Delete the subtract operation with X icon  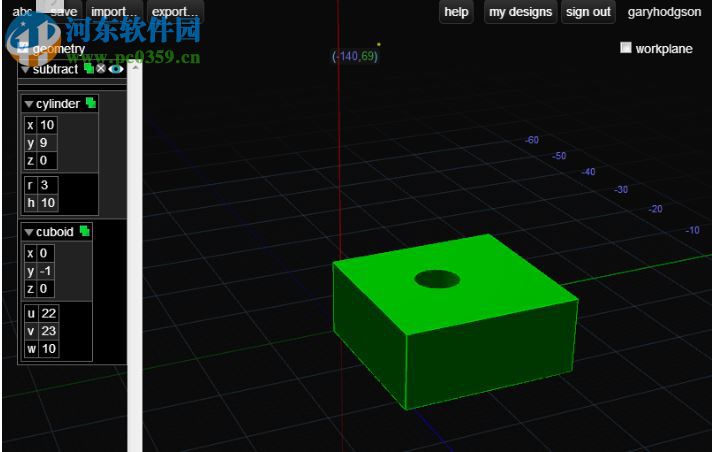(101, 69)
